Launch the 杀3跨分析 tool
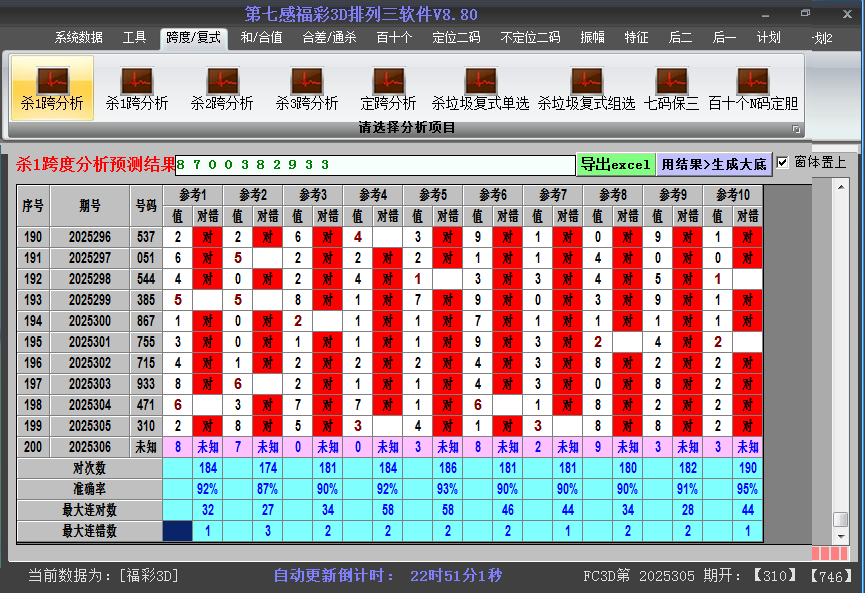 coord(307,87)
